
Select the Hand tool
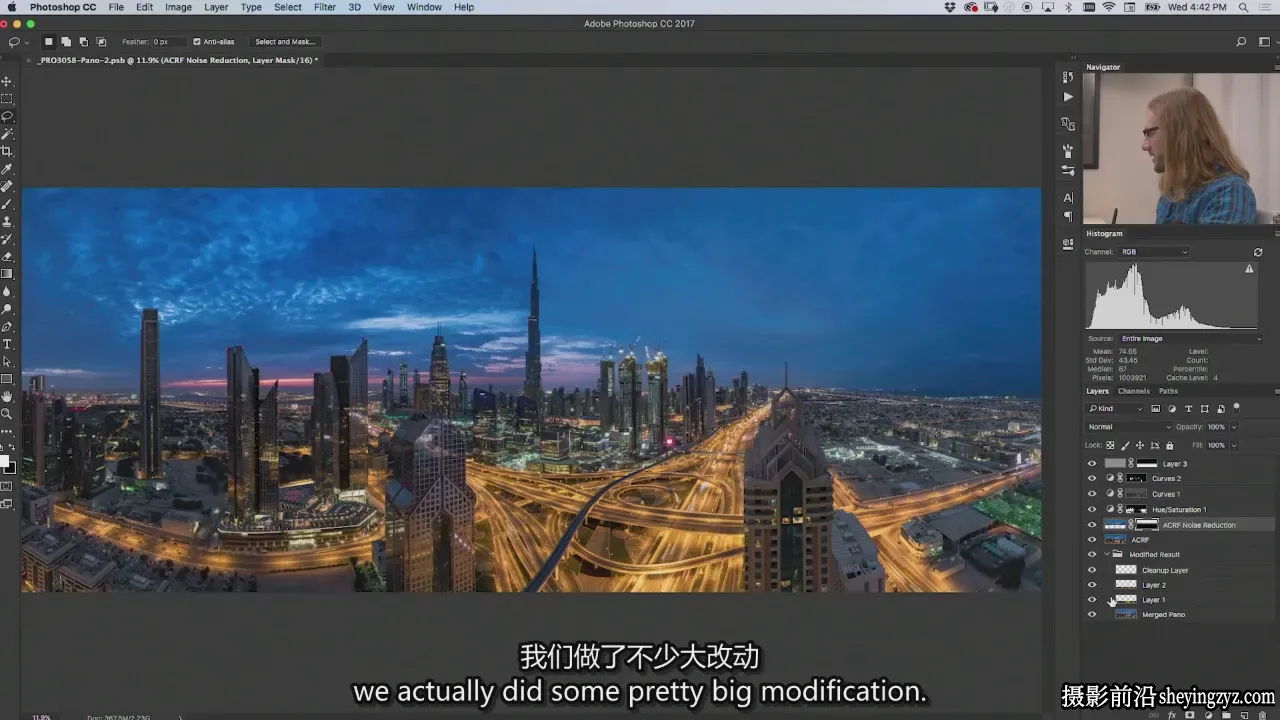(7, 396)
